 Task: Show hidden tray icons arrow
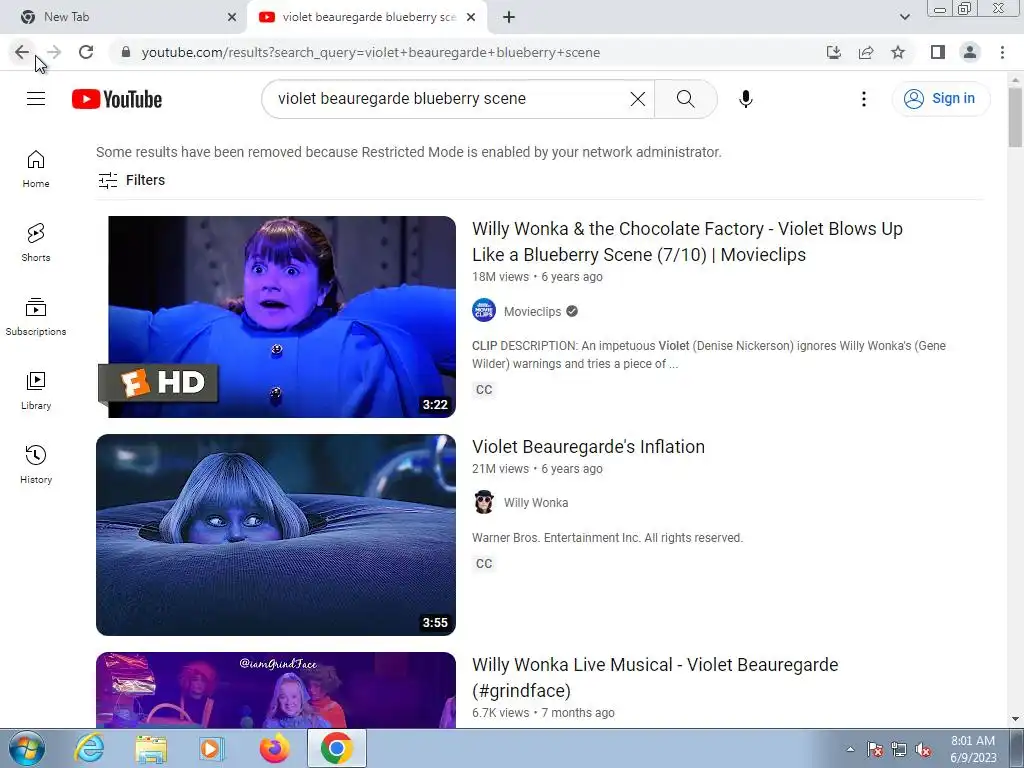click(850, 749)
